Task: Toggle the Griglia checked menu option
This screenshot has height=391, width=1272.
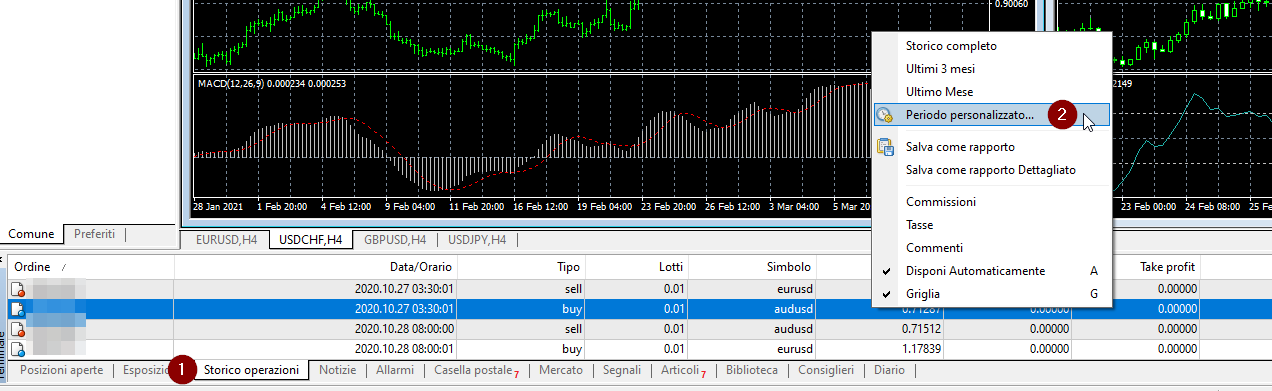Action: tap(992, 294)
